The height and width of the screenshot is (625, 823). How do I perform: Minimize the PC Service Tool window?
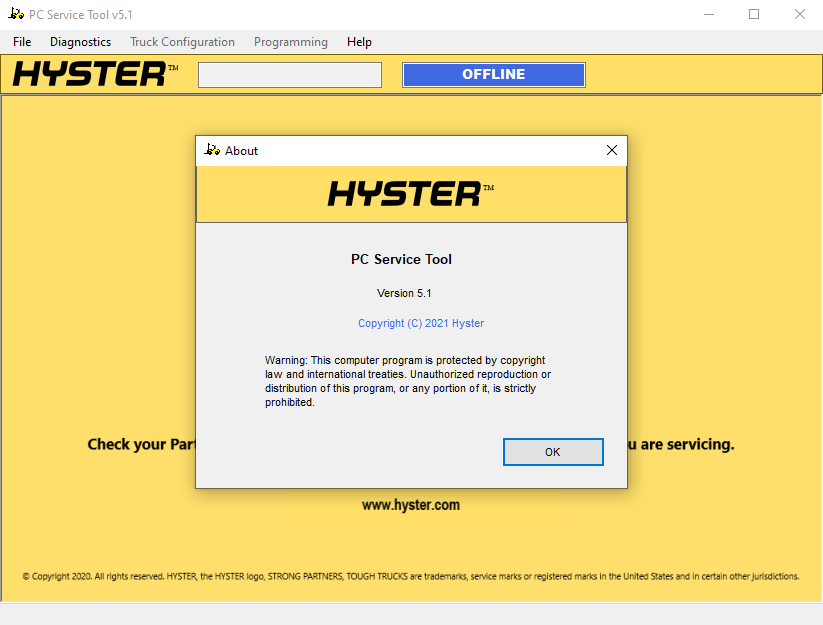(709, 14)
